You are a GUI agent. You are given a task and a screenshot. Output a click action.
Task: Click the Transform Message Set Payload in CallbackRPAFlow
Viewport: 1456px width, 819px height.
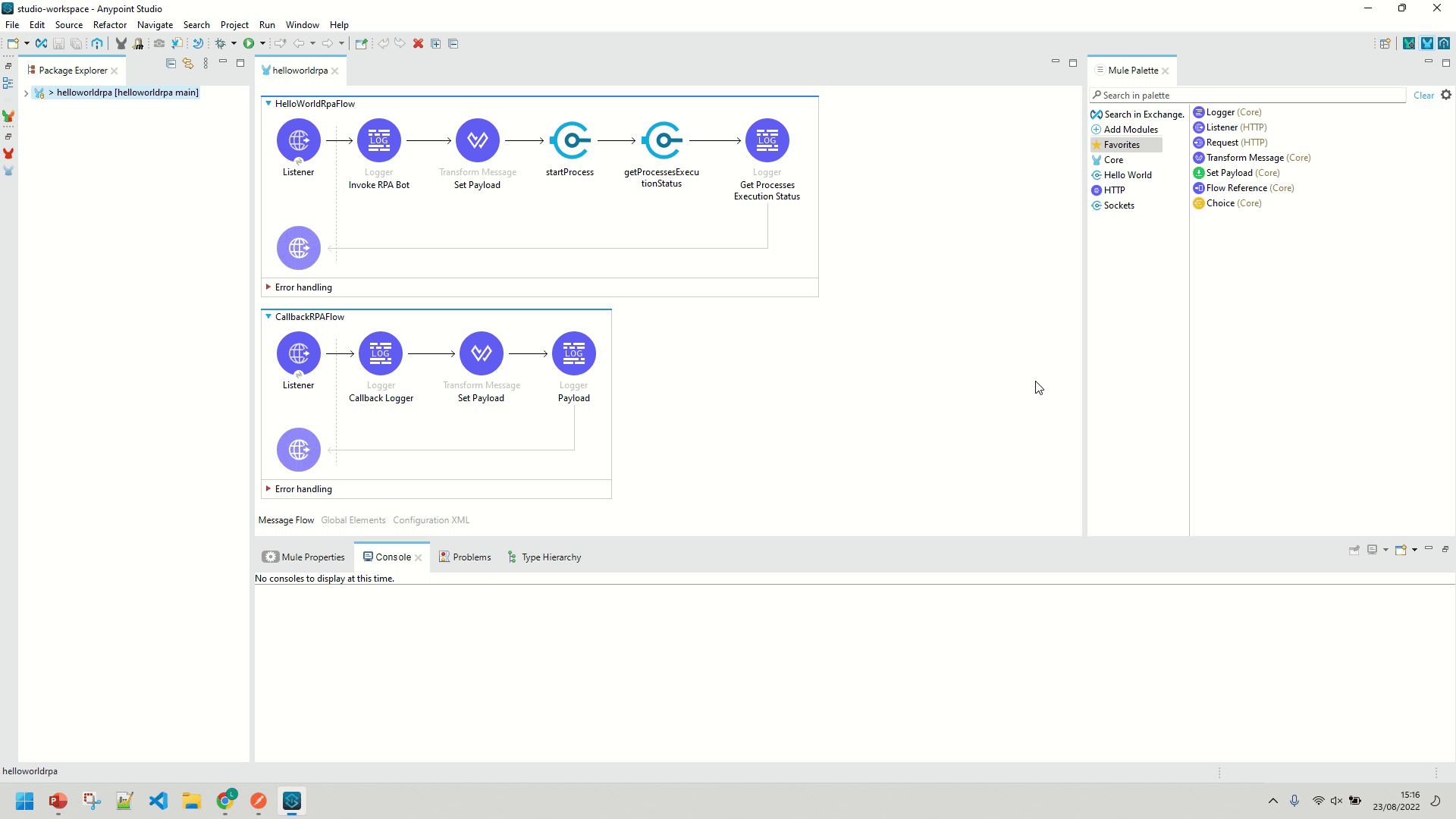pyautogui.click(x=481, y=353)
